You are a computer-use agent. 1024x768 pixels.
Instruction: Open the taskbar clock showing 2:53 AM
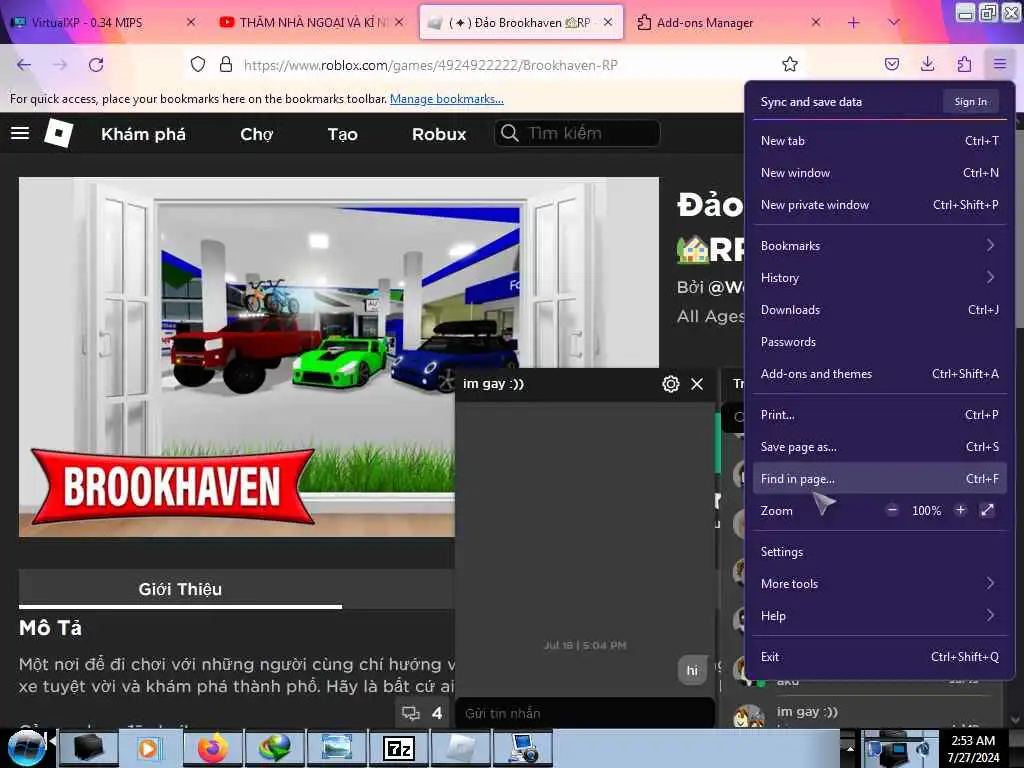pyautogui.click(x=973, y=748)
